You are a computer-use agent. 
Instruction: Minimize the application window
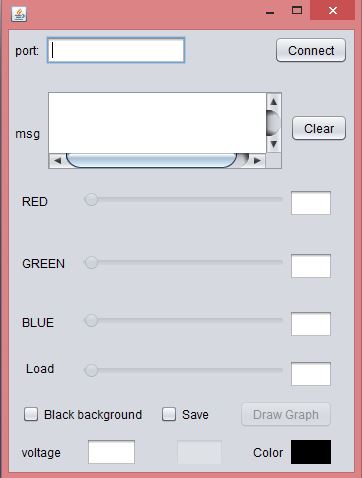[270, 12]
